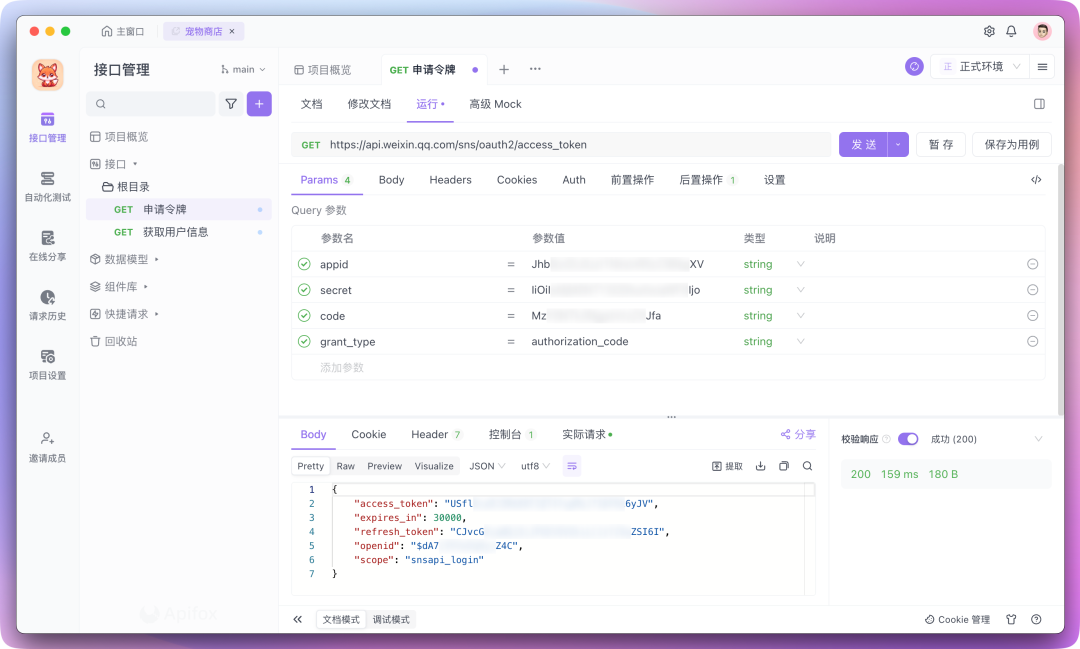Click the 发送 button
1080x649 pixels.
click(864, 145)
